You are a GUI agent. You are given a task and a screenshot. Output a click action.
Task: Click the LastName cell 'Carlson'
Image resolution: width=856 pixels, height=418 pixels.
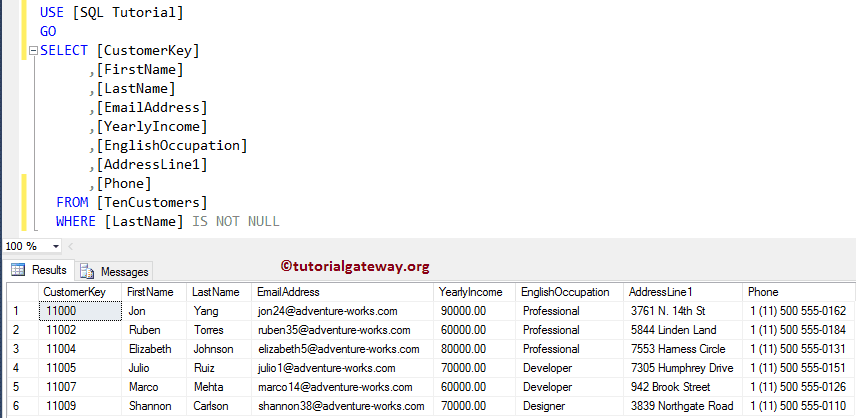click(x=219, y=406)
